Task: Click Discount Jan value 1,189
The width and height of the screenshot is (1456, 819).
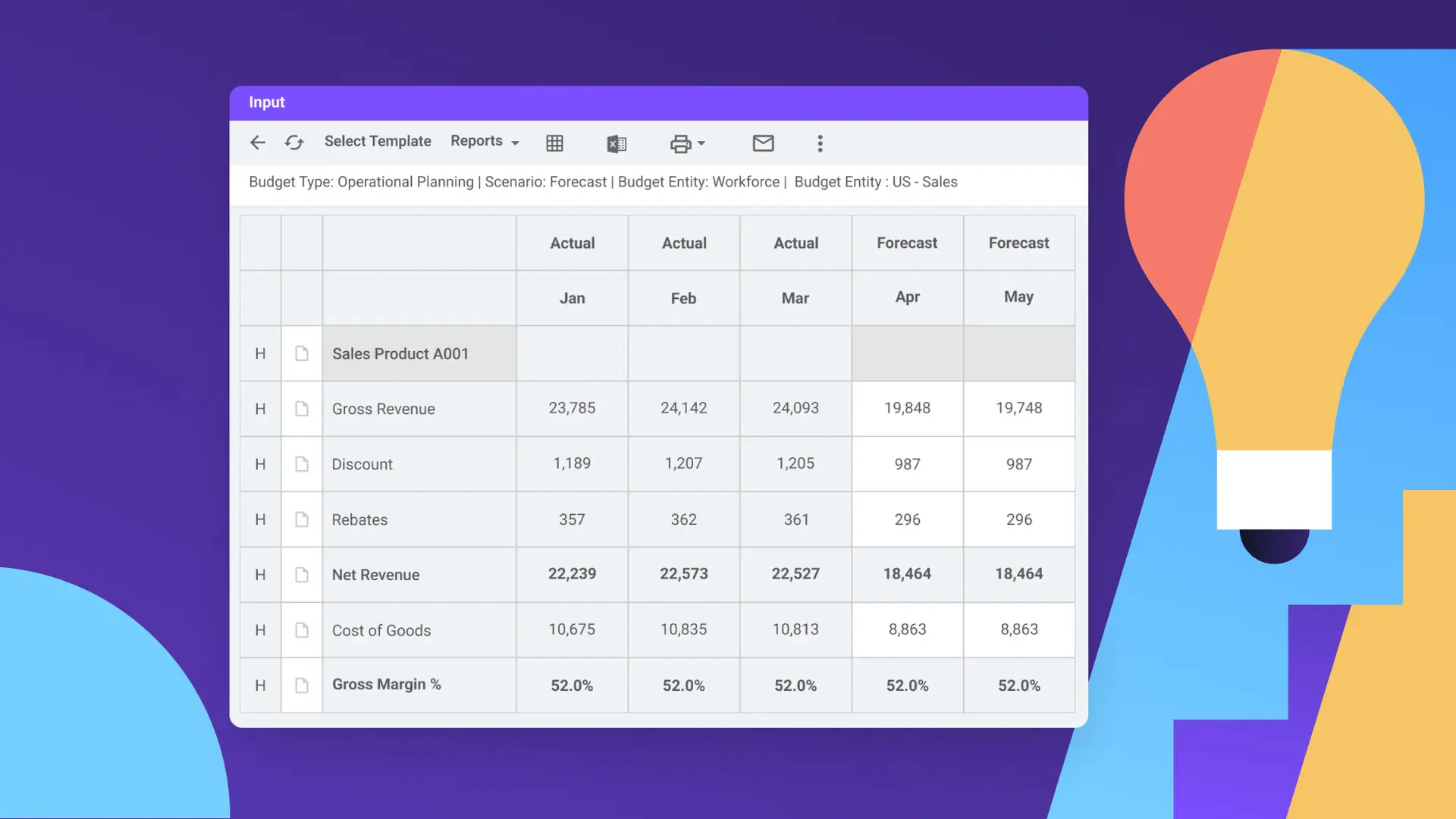Action: pyautogui.click(x=572, y=463)
